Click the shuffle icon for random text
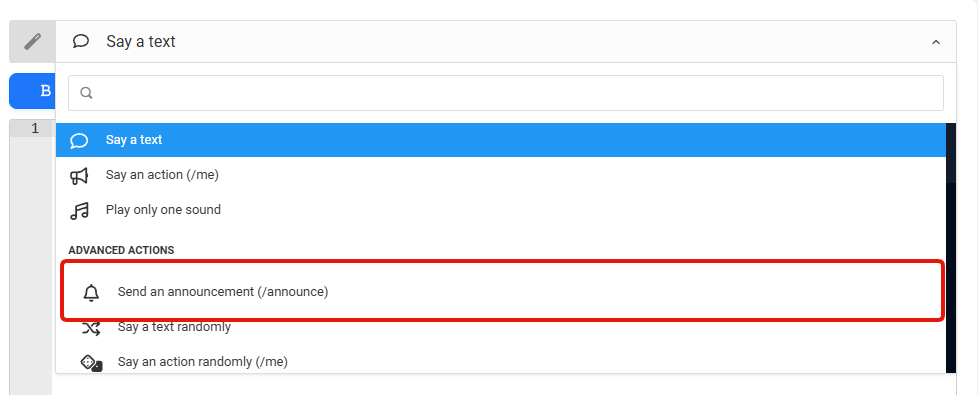 (x=91, y=328)
